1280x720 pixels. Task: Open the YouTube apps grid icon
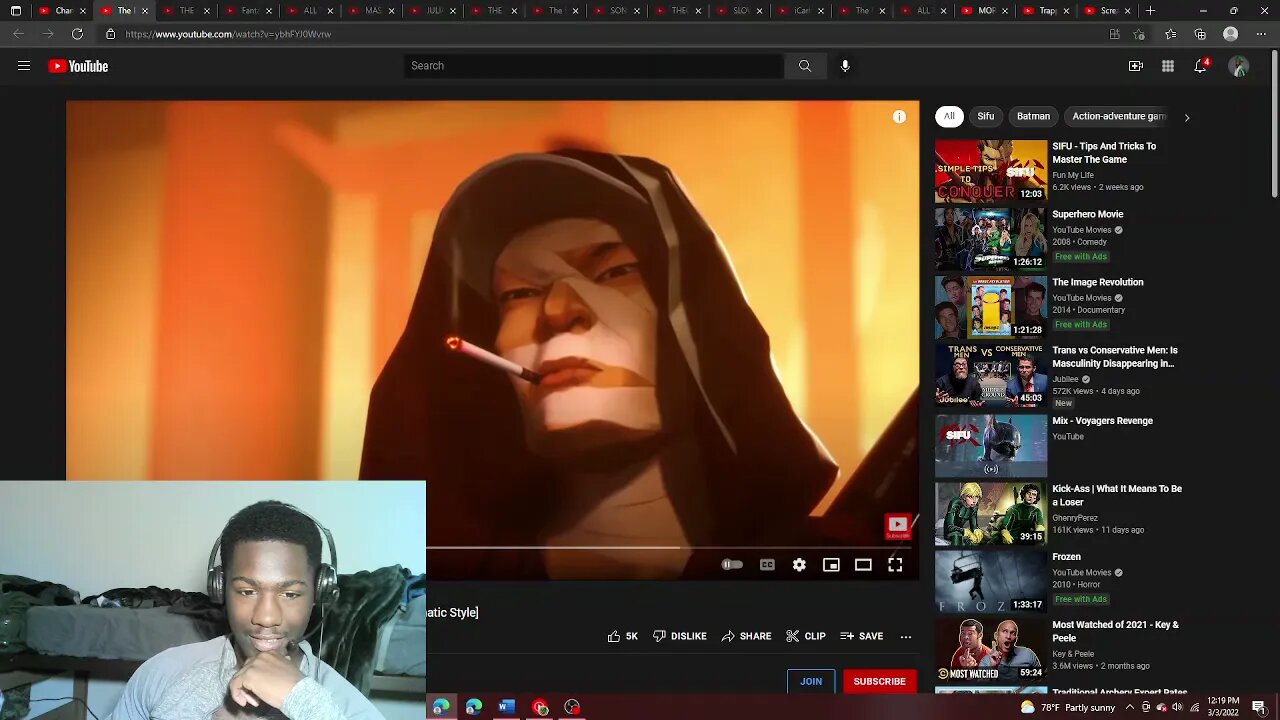click(x=1168, y=66)
